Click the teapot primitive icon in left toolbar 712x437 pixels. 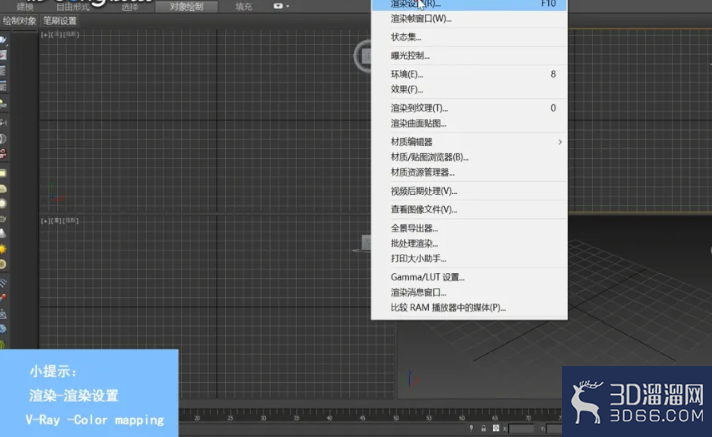3,219
